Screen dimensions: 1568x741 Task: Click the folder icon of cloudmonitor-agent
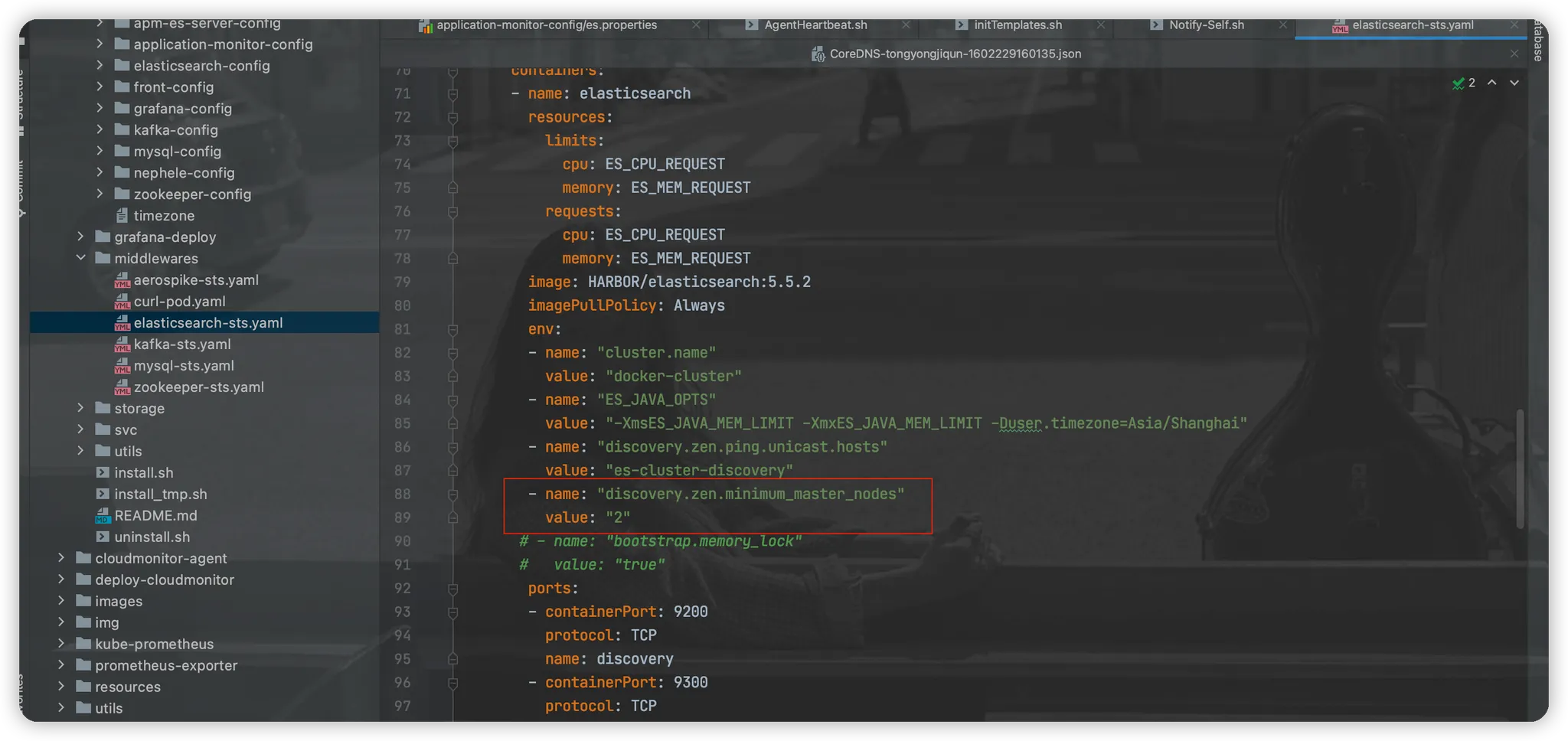83,558
